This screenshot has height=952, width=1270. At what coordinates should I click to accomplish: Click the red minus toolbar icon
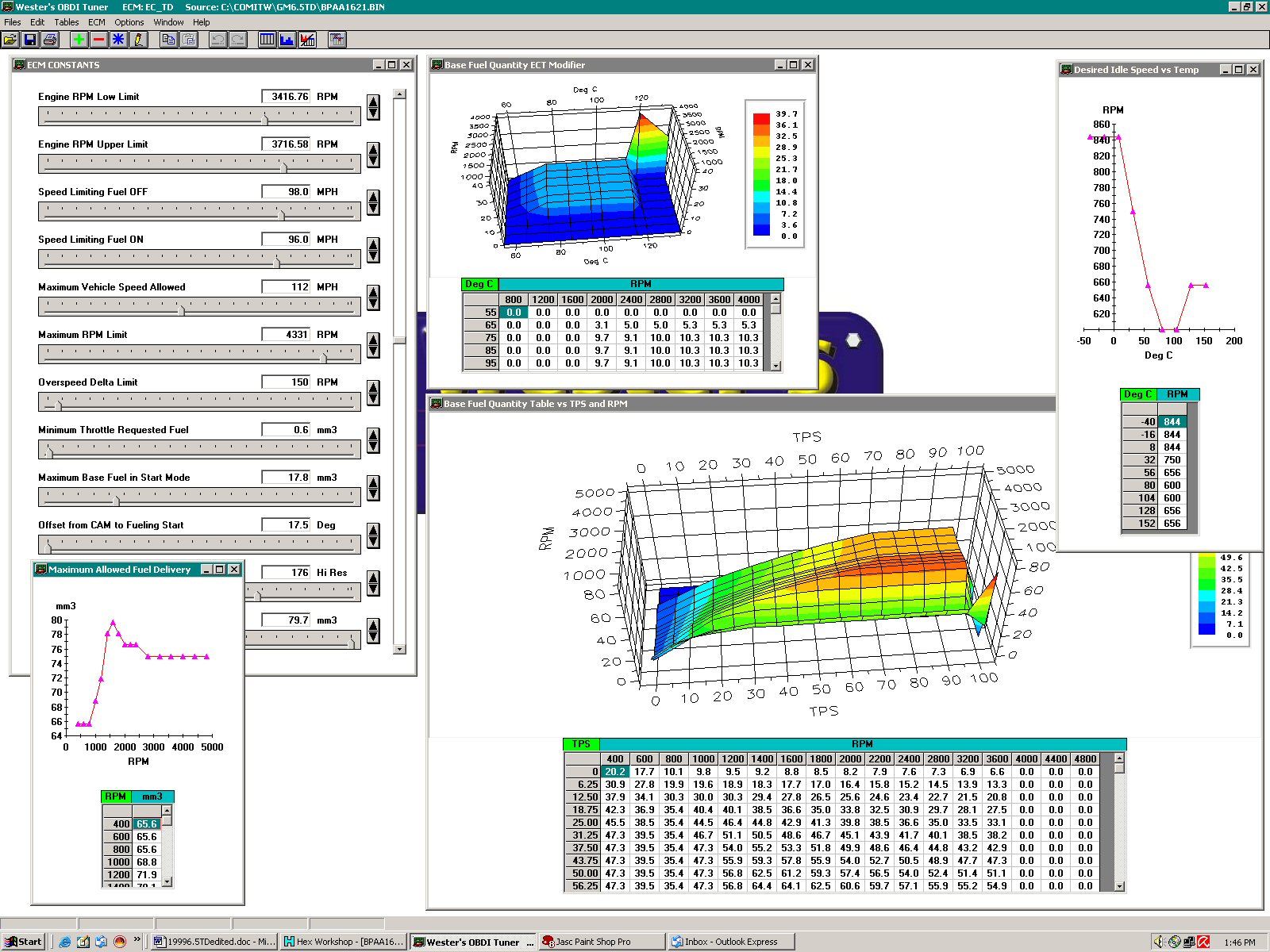98,39
